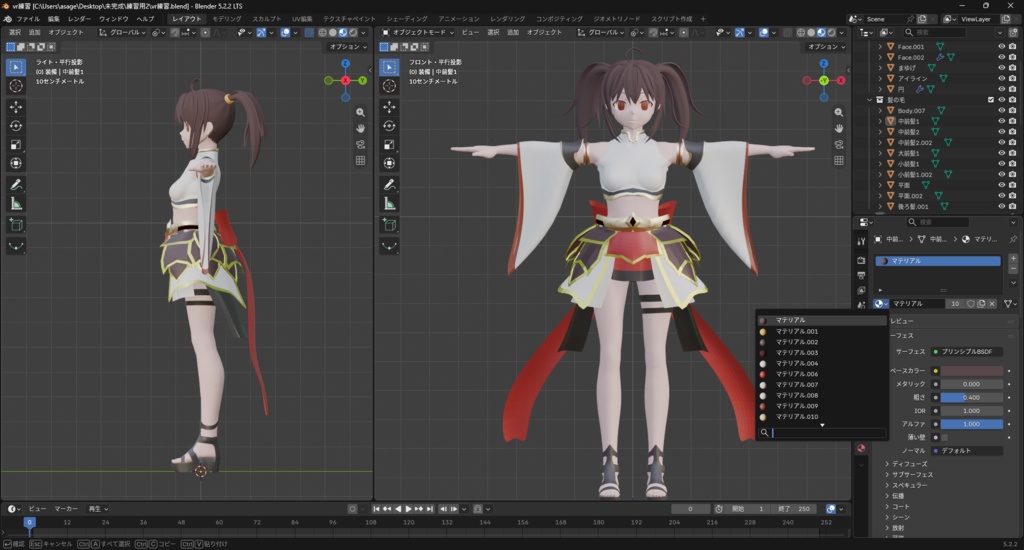This screenshot has height=550, width=1024.
Task: Select the Annotate tool in left viewport
Action: pos(16,185)
